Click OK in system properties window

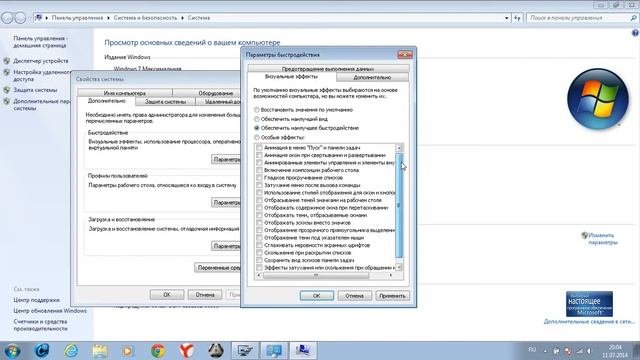[167, 294]
